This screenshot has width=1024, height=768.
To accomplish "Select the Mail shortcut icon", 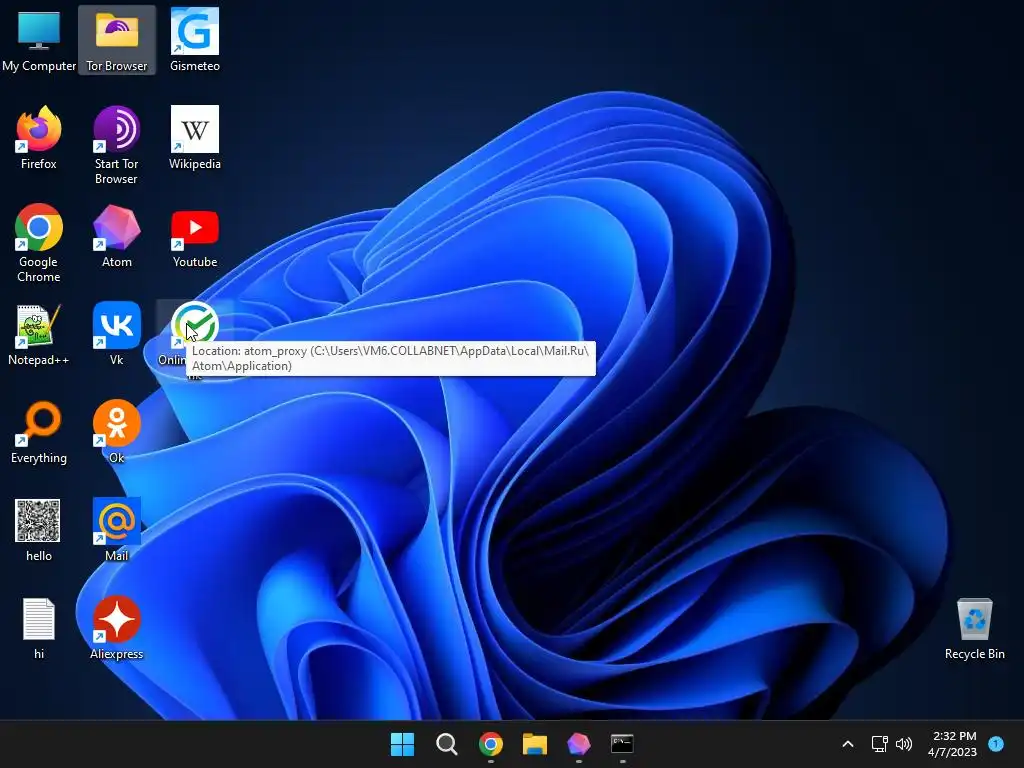I will (x=117, y=530).
